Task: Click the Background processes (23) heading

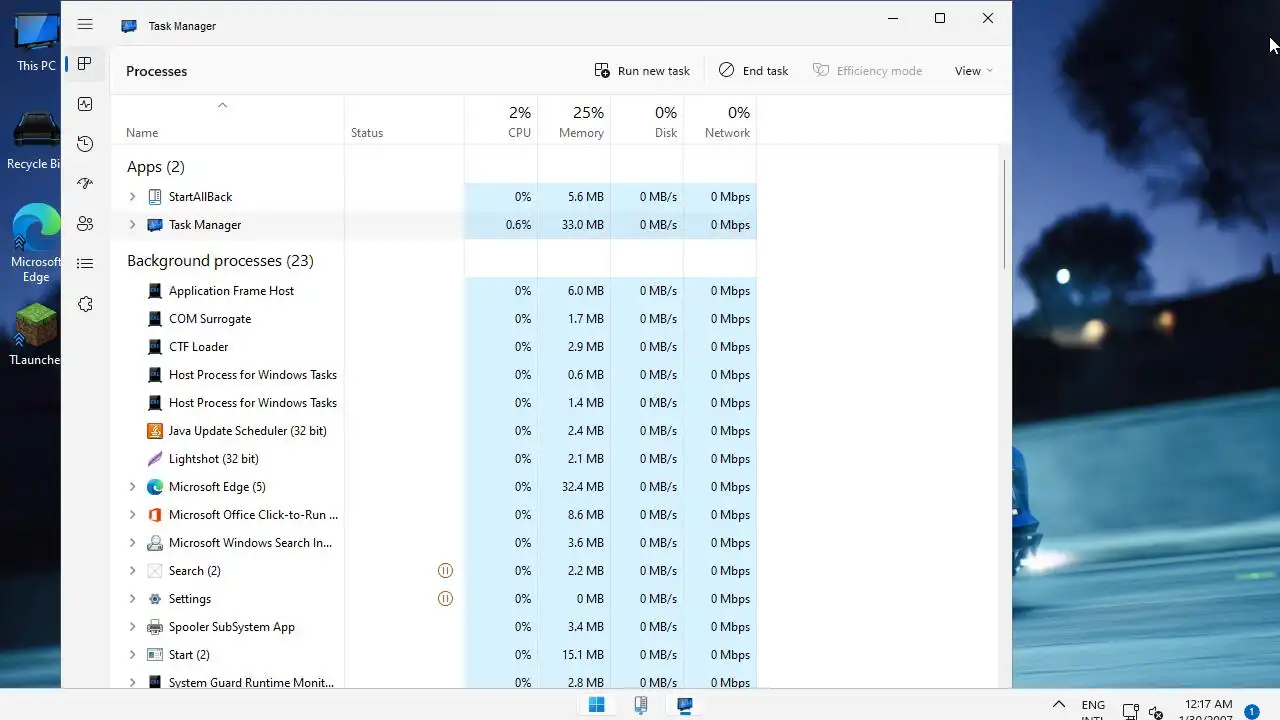Action: click(220, 261)
